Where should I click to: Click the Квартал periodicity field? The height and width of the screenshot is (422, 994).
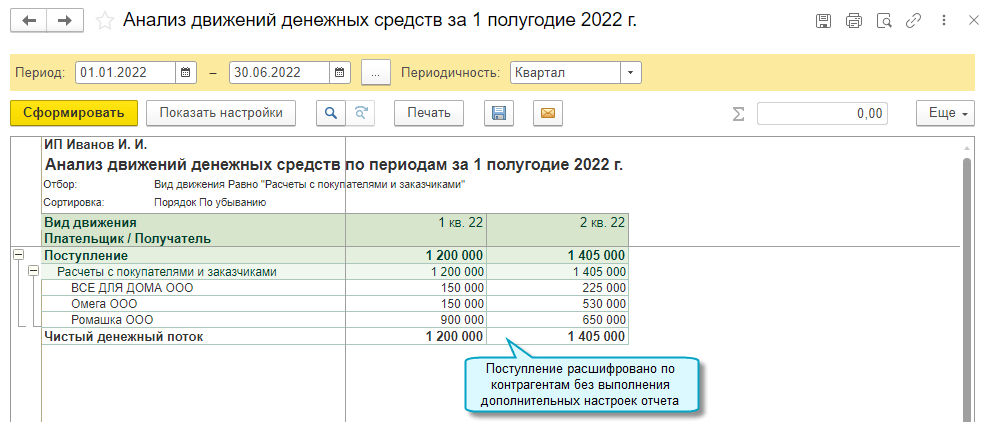565,72
